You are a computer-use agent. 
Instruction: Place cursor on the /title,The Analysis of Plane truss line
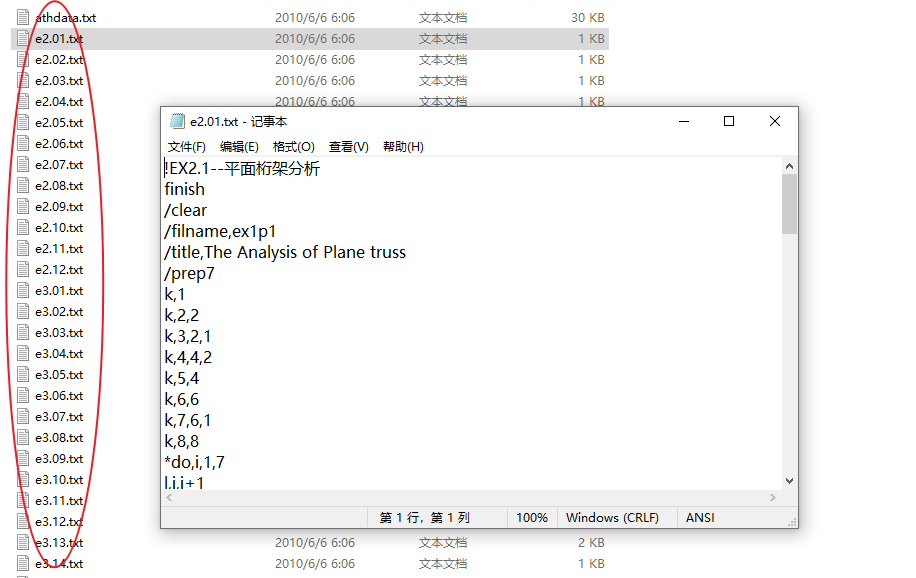tap(285, 252)
